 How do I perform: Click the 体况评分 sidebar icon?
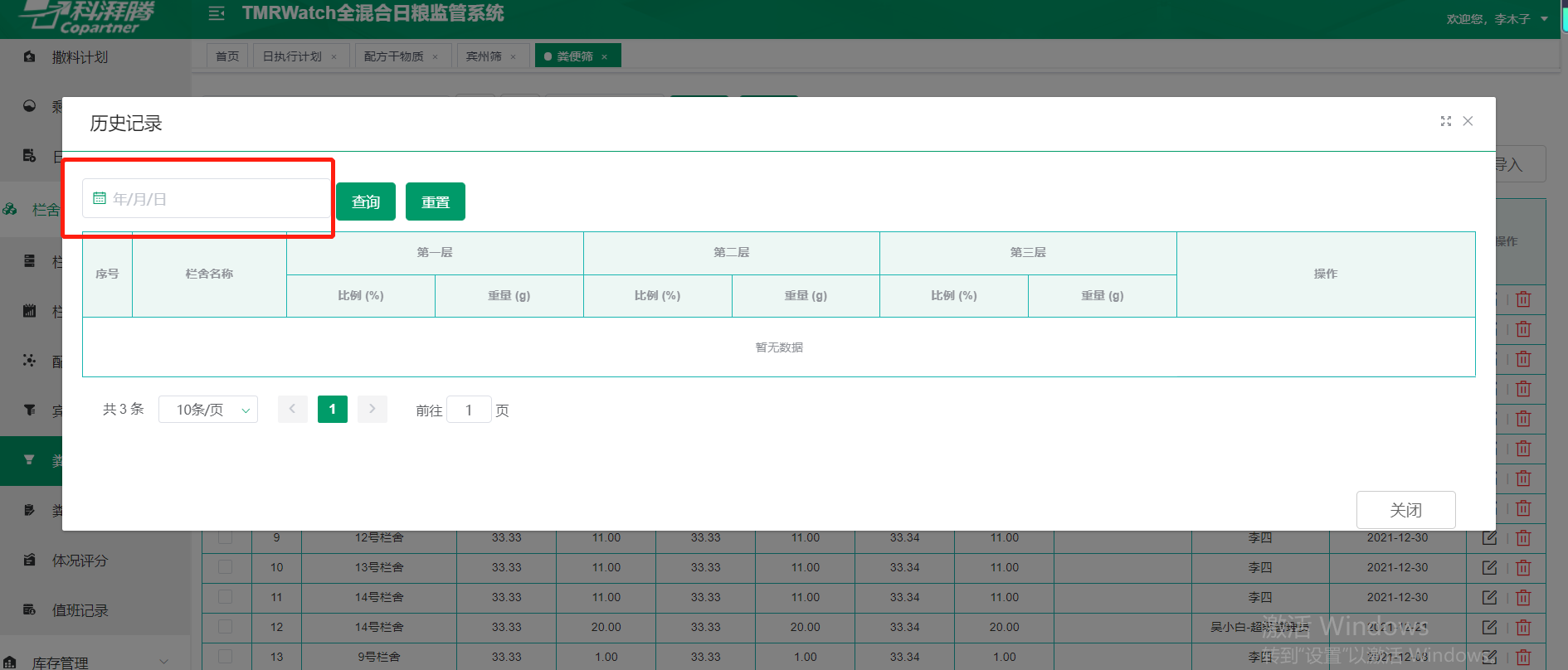click(x=30, y=560)
